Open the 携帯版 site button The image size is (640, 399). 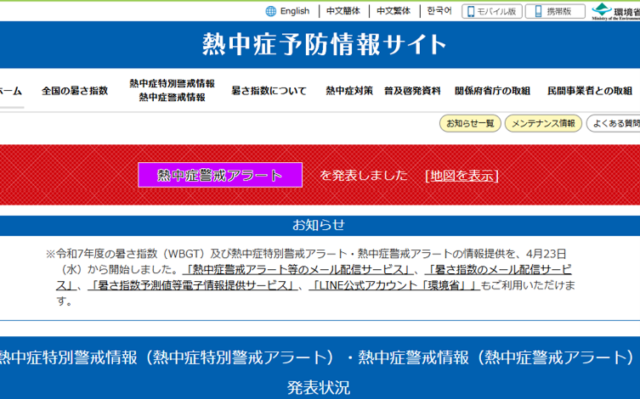click(x=555, y=11)
